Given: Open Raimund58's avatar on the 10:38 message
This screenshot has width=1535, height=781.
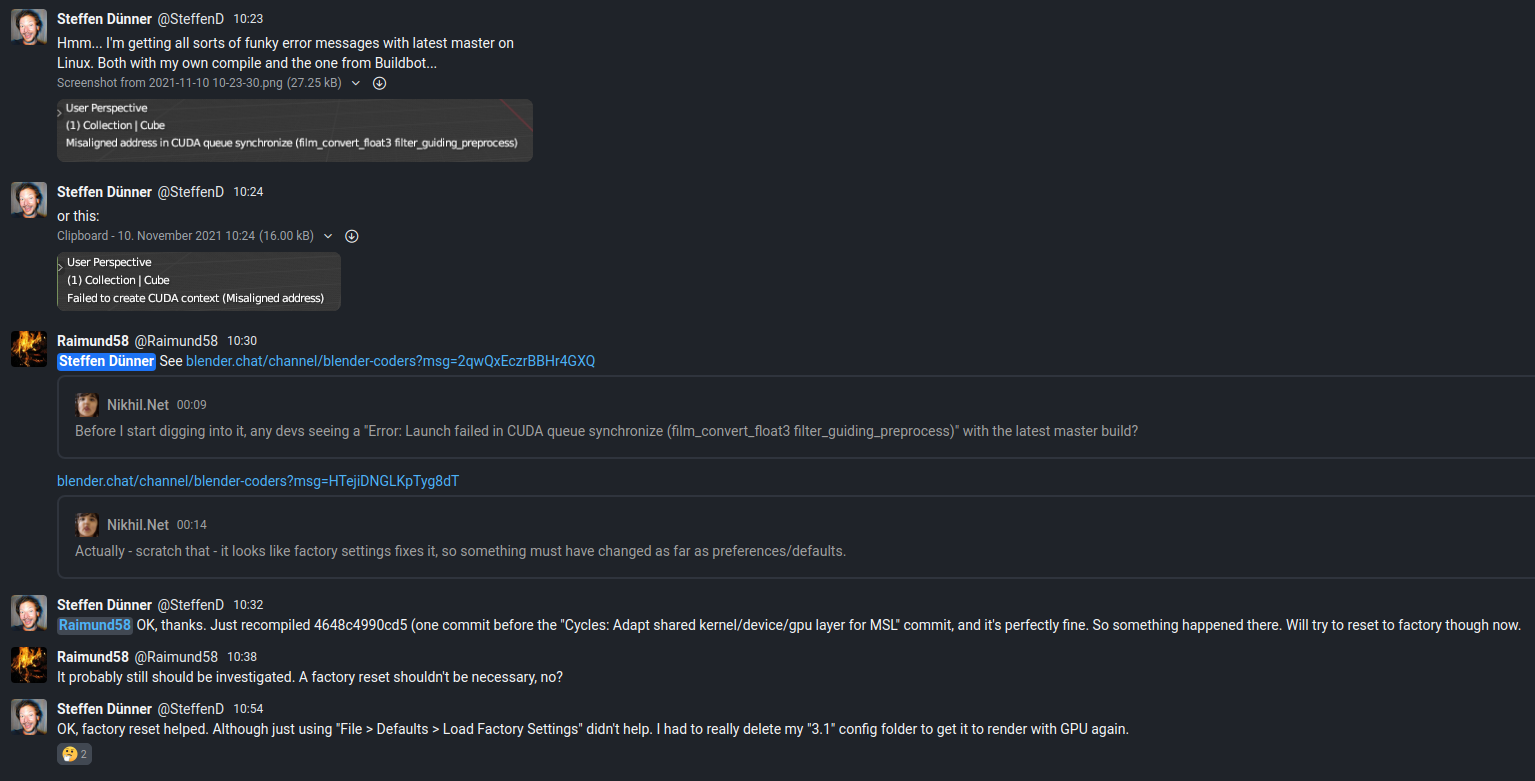Looking at the screenshot, I should click(29, 665).
